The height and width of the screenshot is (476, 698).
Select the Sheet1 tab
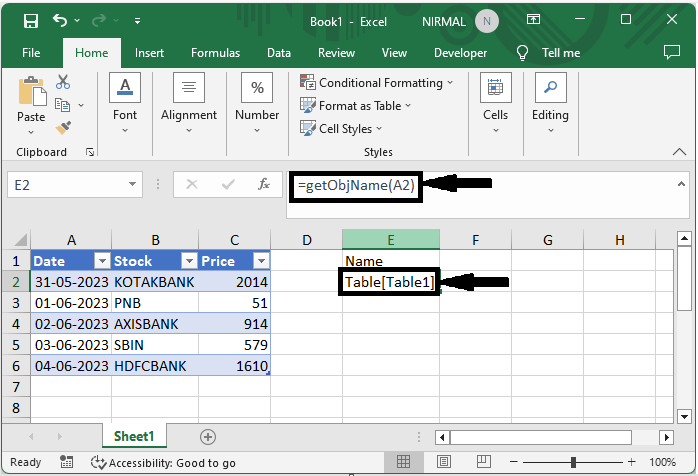(134, 436)
